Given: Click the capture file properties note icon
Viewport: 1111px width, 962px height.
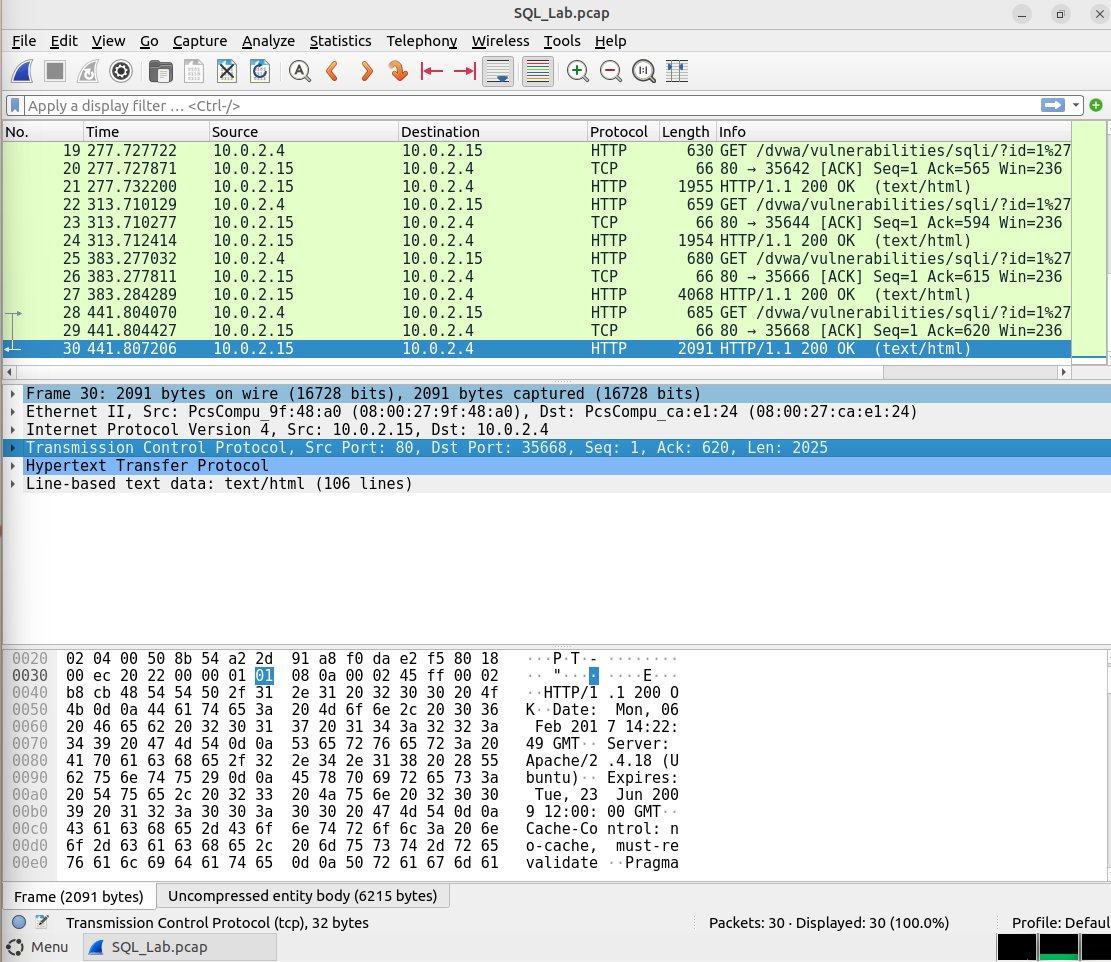Looking at the screenshot, I should pyautogui.click(x=42, y=922).
